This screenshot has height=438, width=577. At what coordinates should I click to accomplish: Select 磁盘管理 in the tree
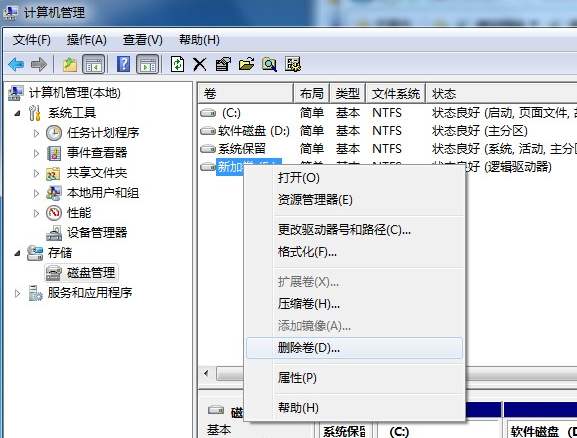[91, 273]
